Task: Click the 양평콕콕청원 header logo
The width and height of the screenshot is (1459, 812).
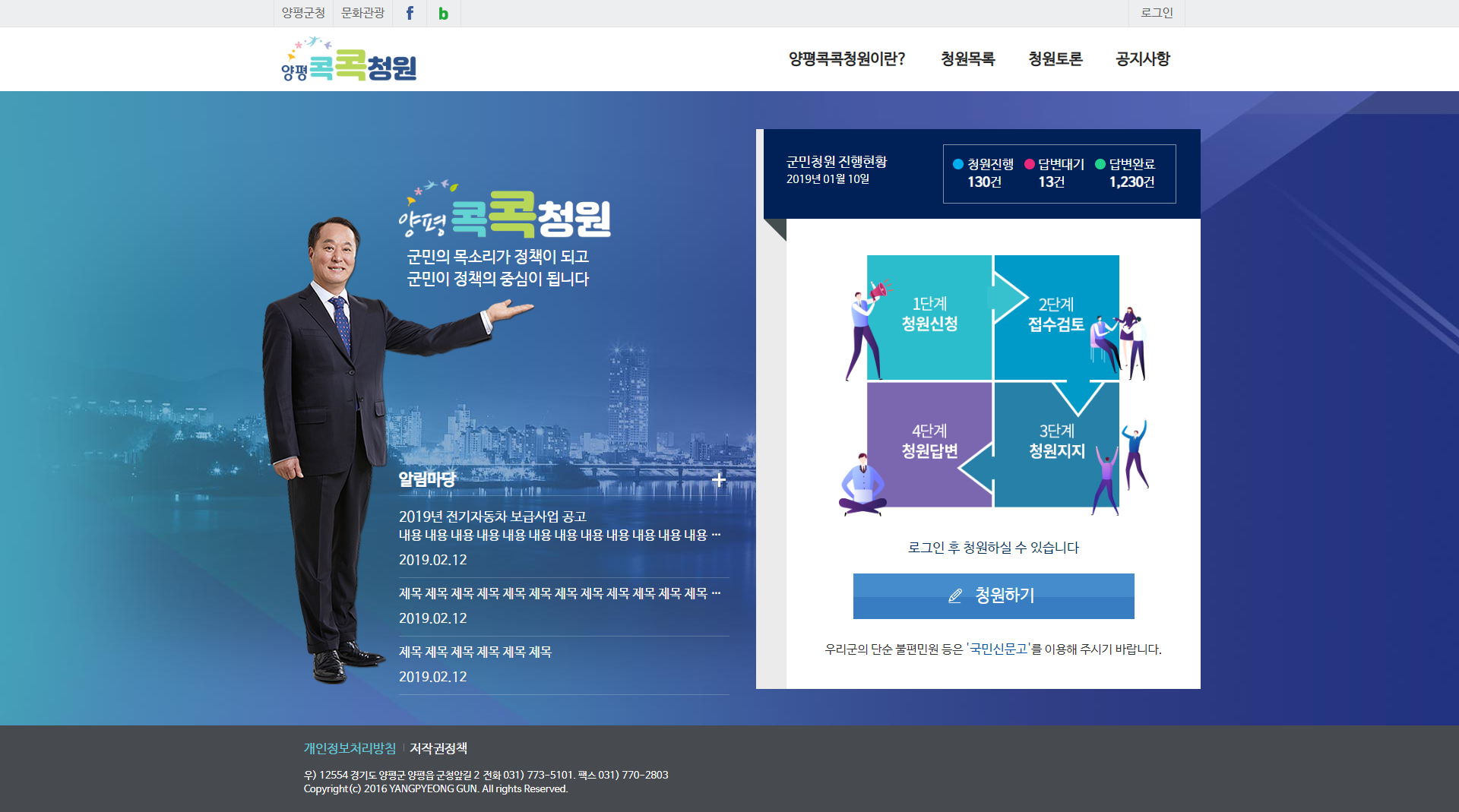Action: pos(349,60)
